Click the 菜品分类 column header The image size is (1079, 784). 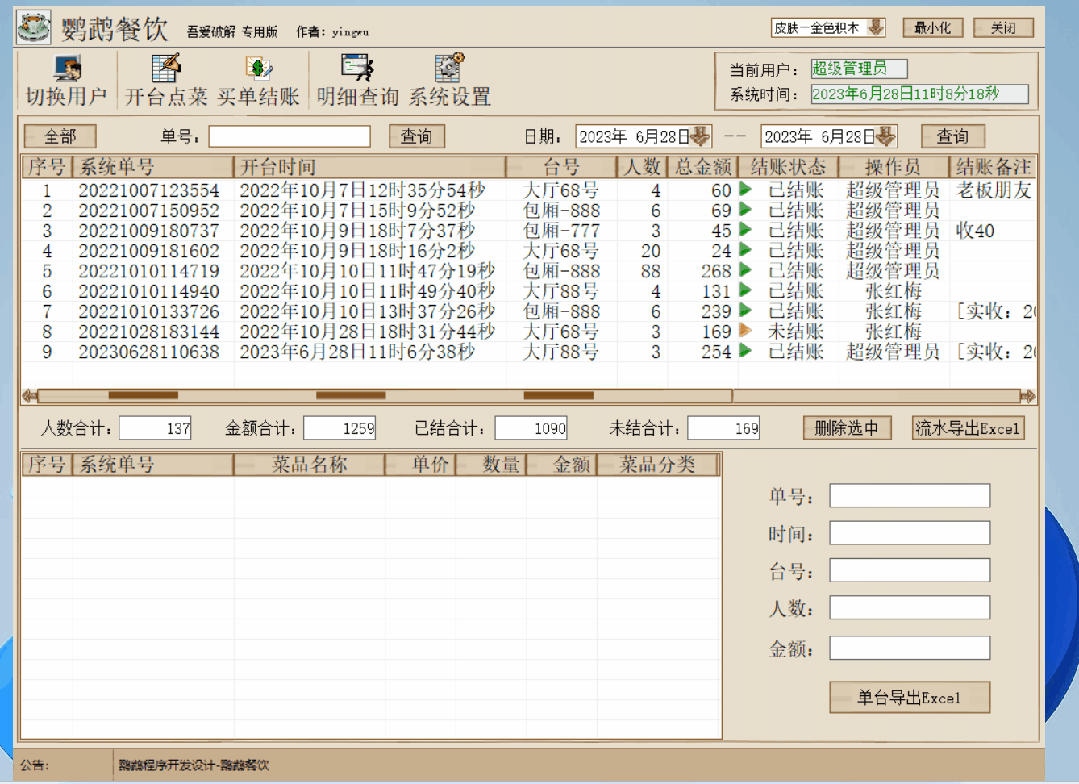657,465
